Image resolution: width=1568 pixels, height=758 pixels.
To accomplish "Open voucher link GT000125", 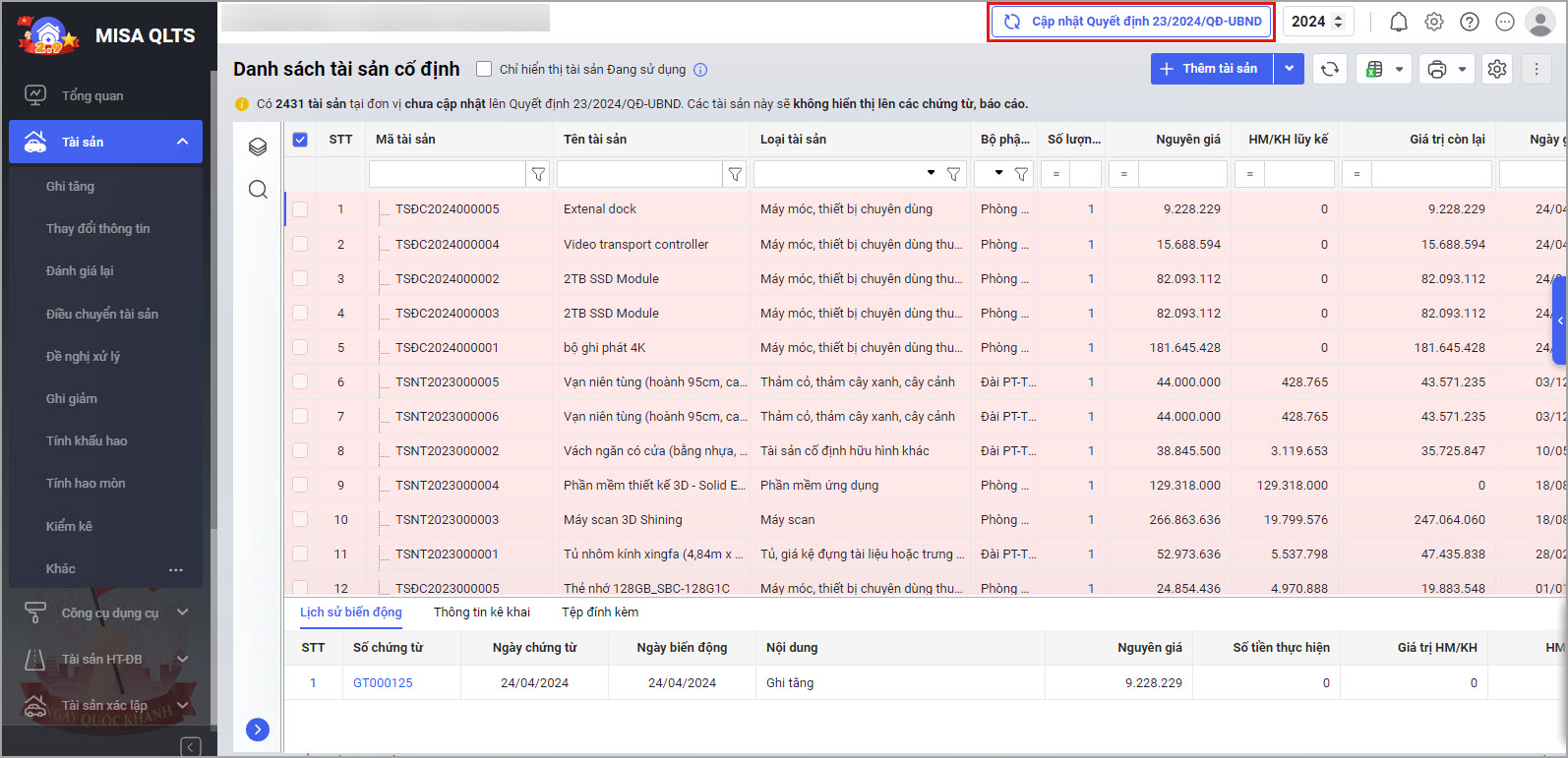I will point(383,682).
